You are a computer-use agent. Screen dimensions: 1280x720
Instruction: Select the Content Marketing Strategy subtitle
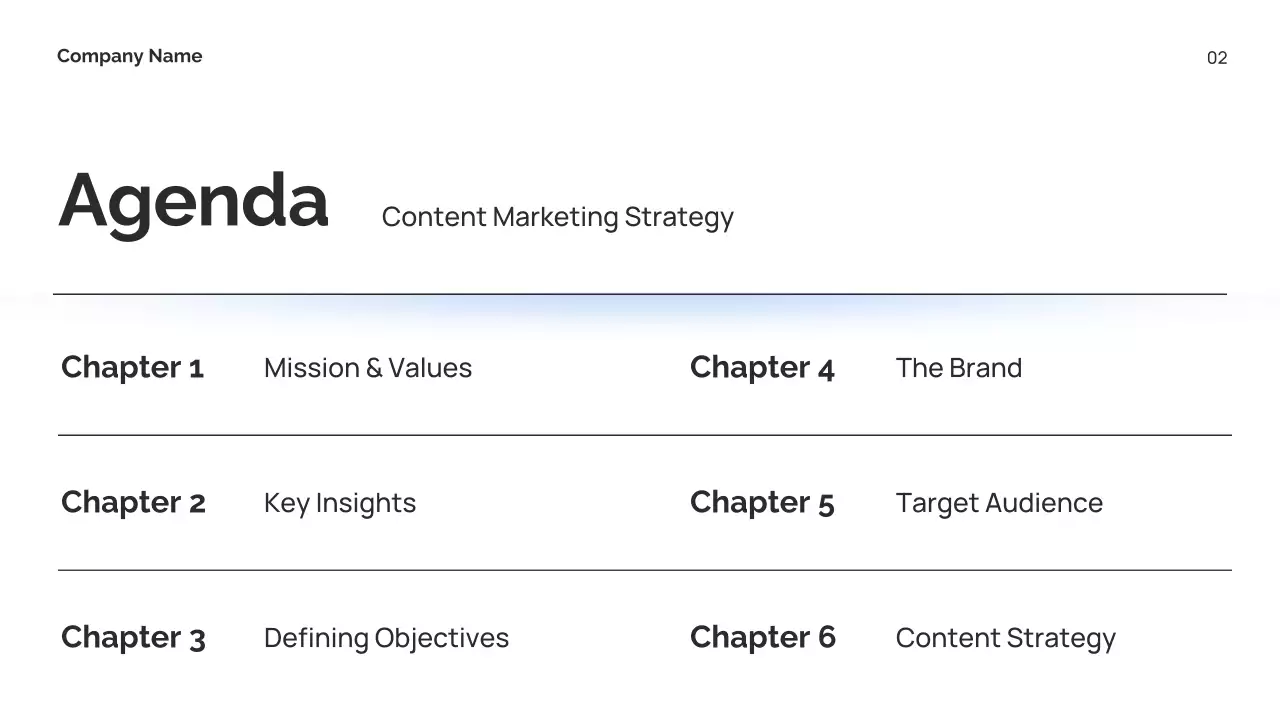click(x=557, y=217)
